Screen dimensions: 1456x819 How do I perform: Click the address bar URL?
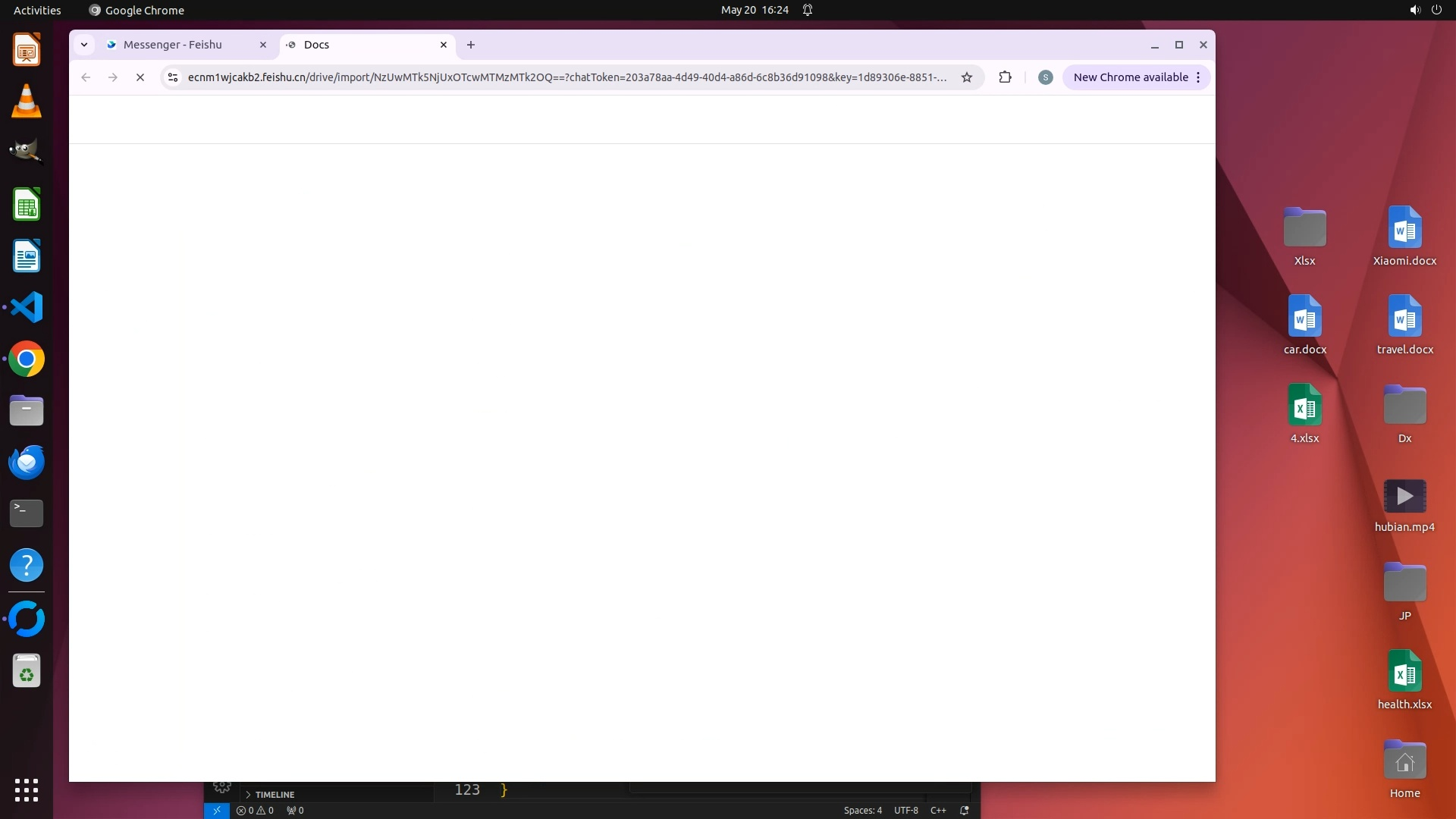click(x=566, y=77)
